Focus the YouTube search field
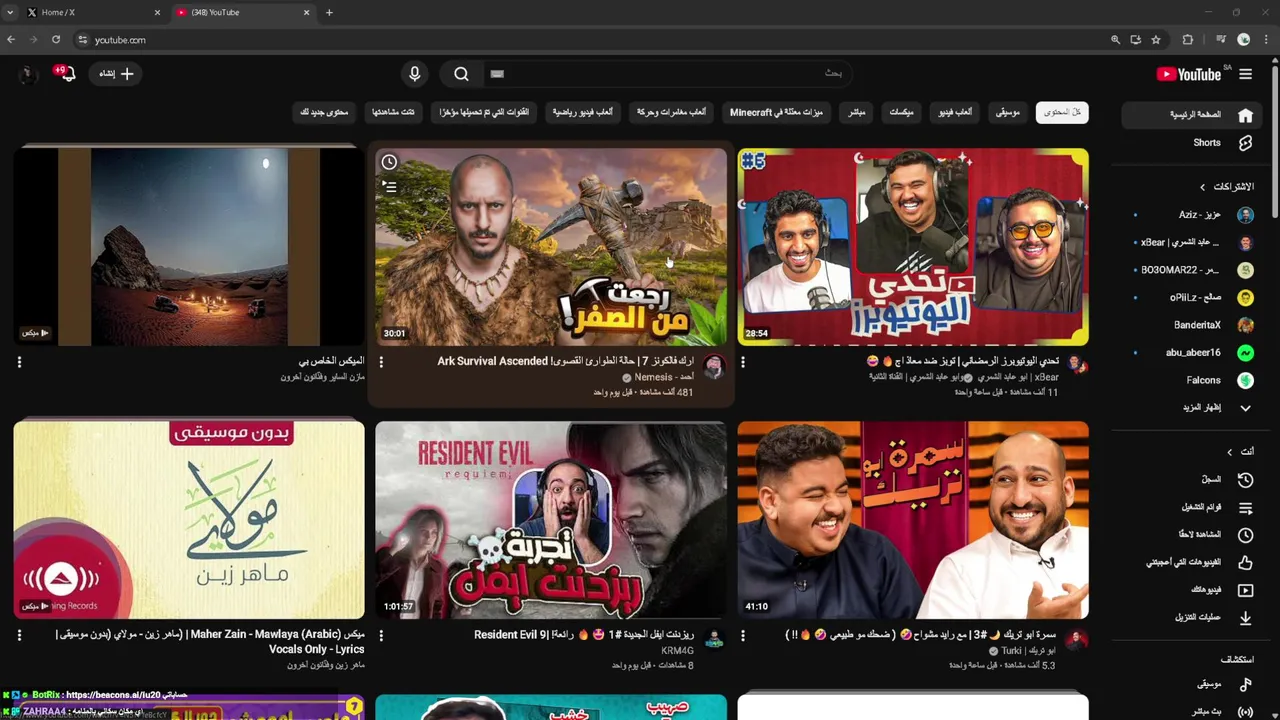Screen dimensions: 1280x720 (670, 74)
